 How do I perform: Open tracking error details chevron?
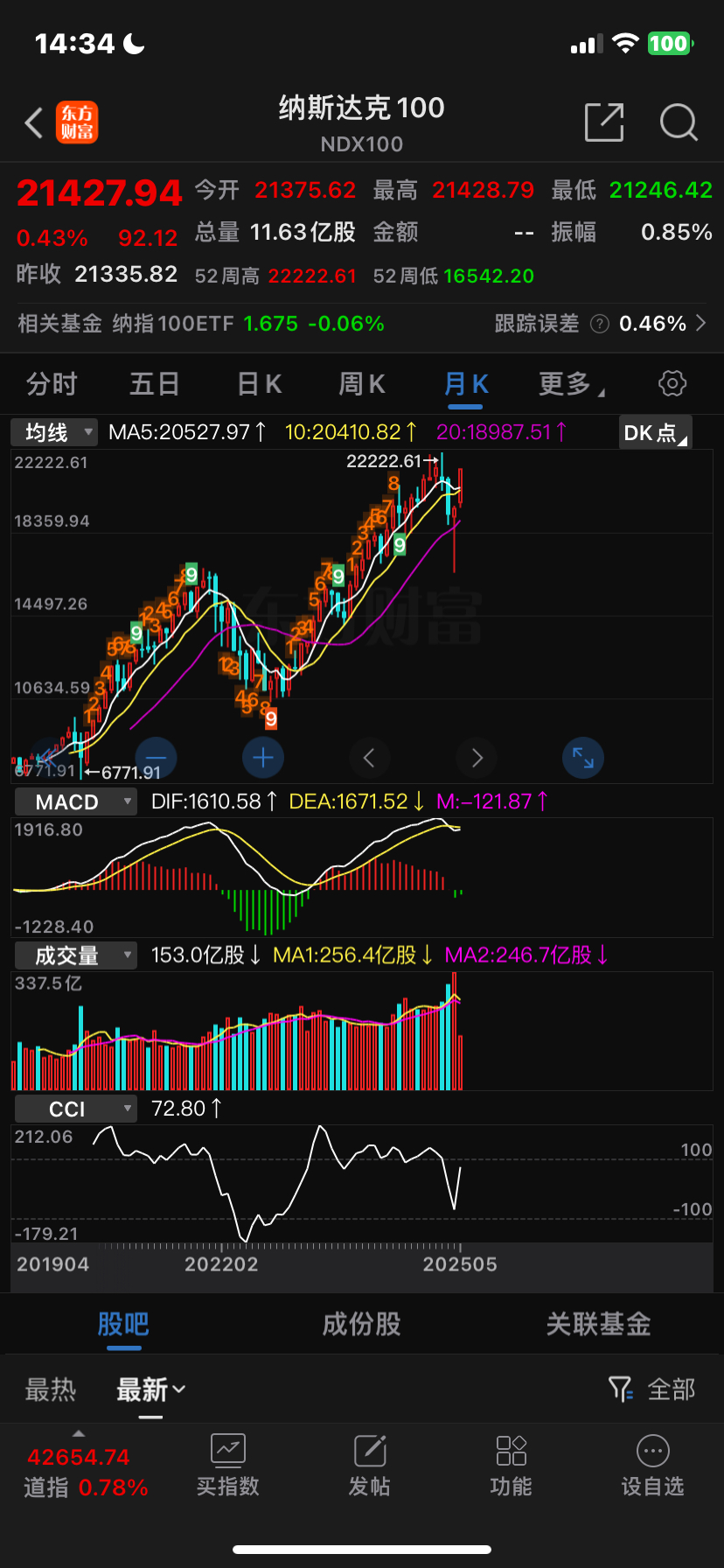click(x=700, y=323)
